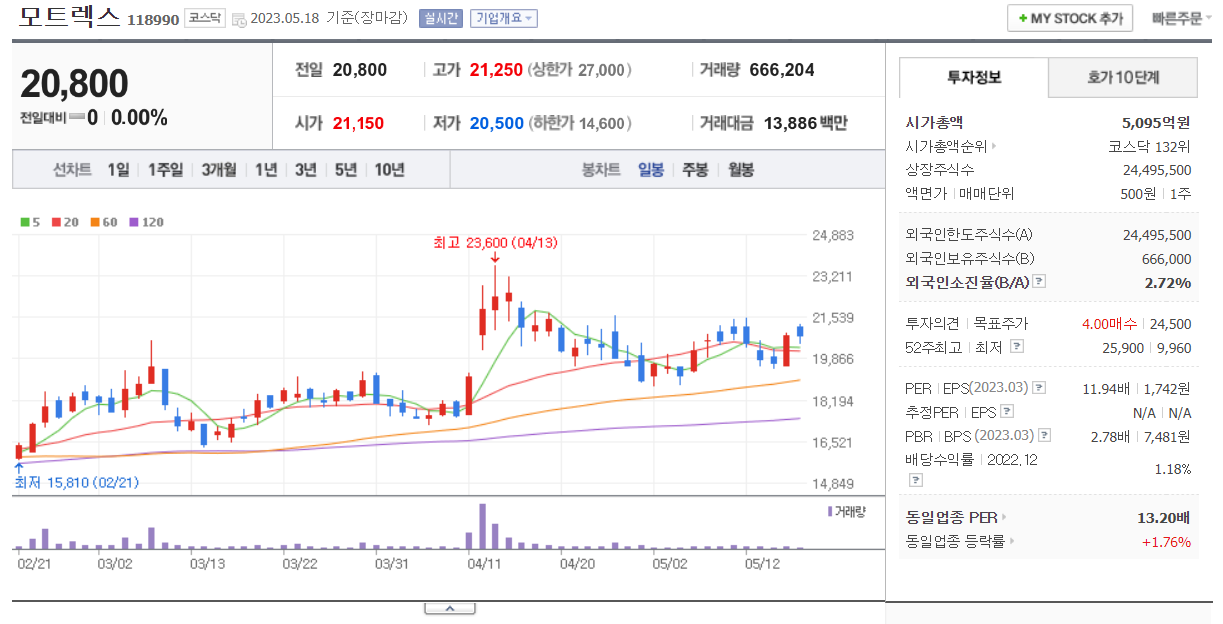Click the 시가총액순위 link

(946, 146)
